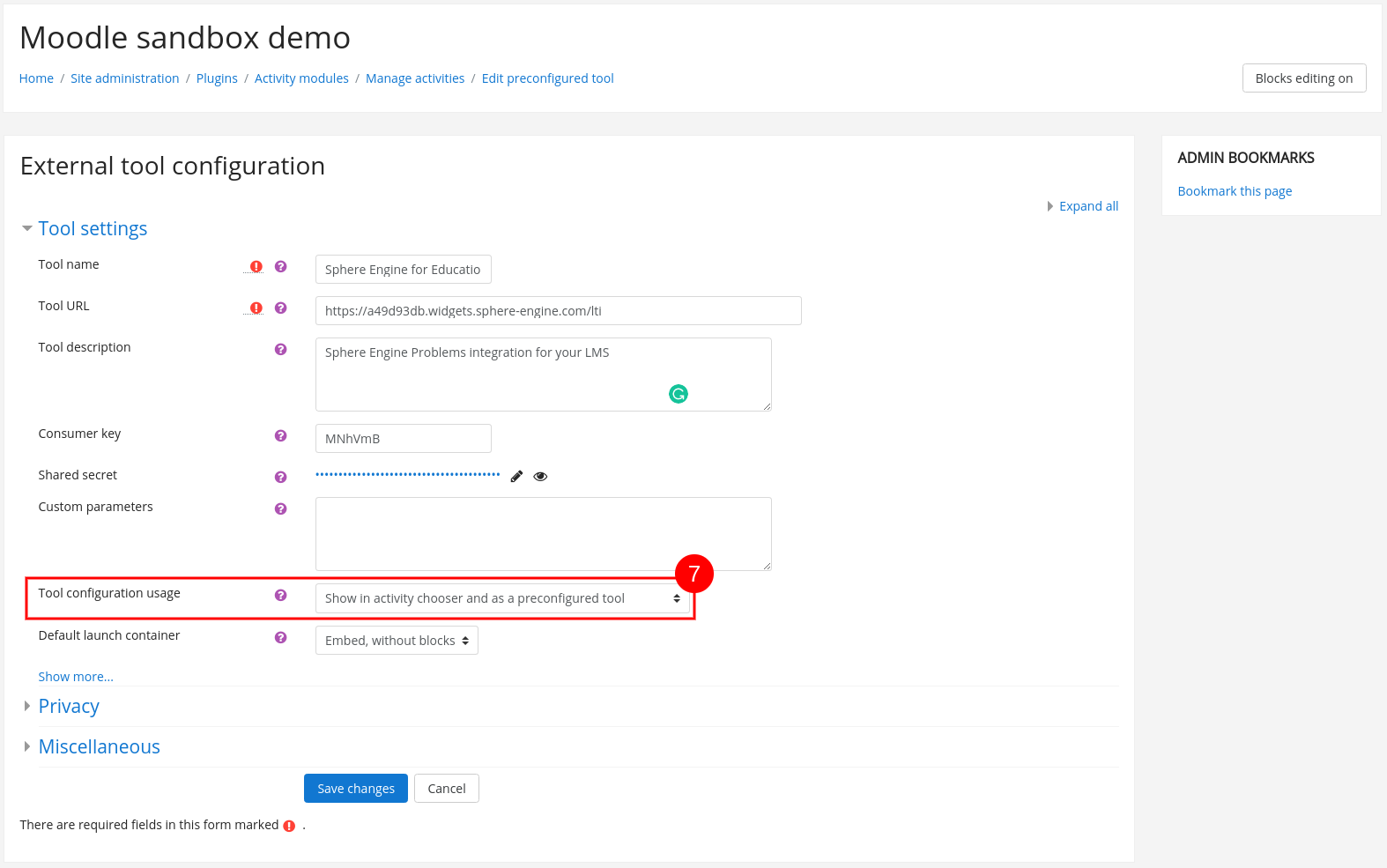Open Activity modules breadcrumb
The height and width of the screenshot is (868, 1387).
coord(301,78)
